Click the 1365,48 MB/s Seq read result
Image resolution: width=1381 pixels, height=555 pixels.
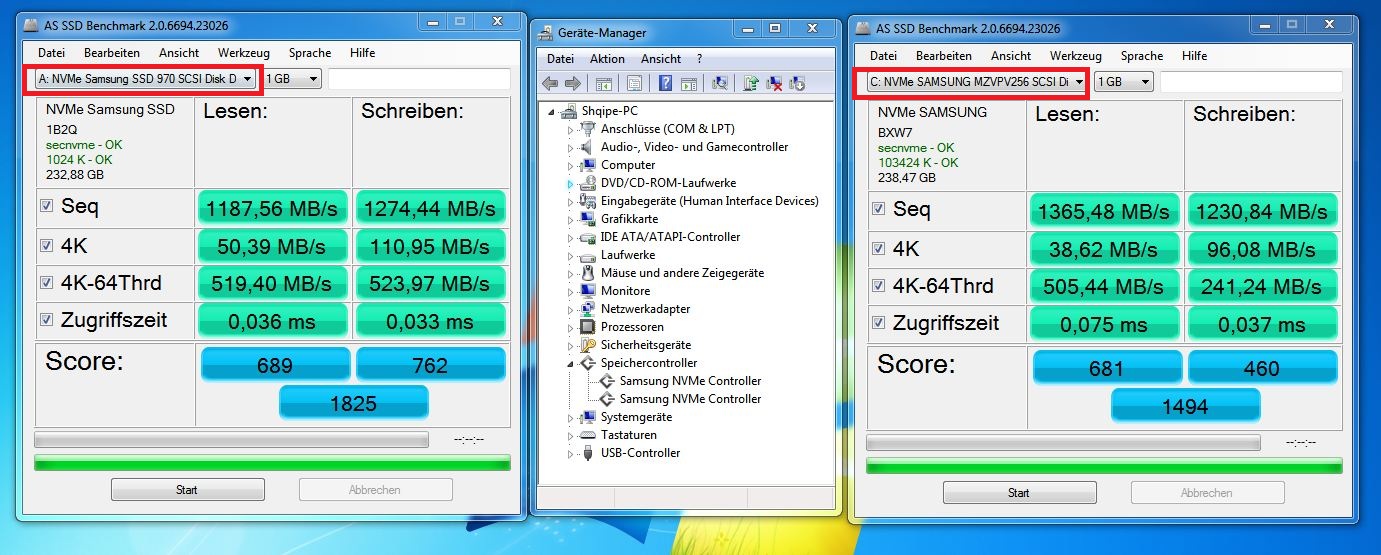pyautogui.click(x=1106, y=211)
